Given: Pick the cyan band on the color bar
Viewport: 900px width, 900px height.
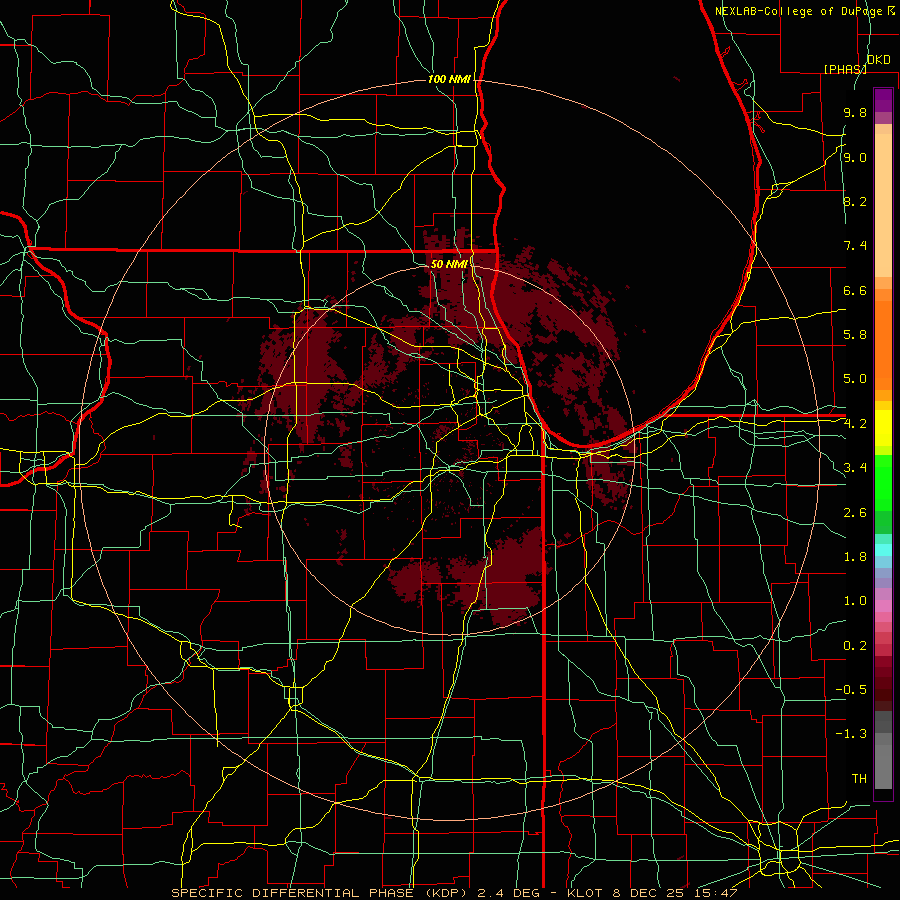Looking at the screenshot, I should (x=883, y=550).
